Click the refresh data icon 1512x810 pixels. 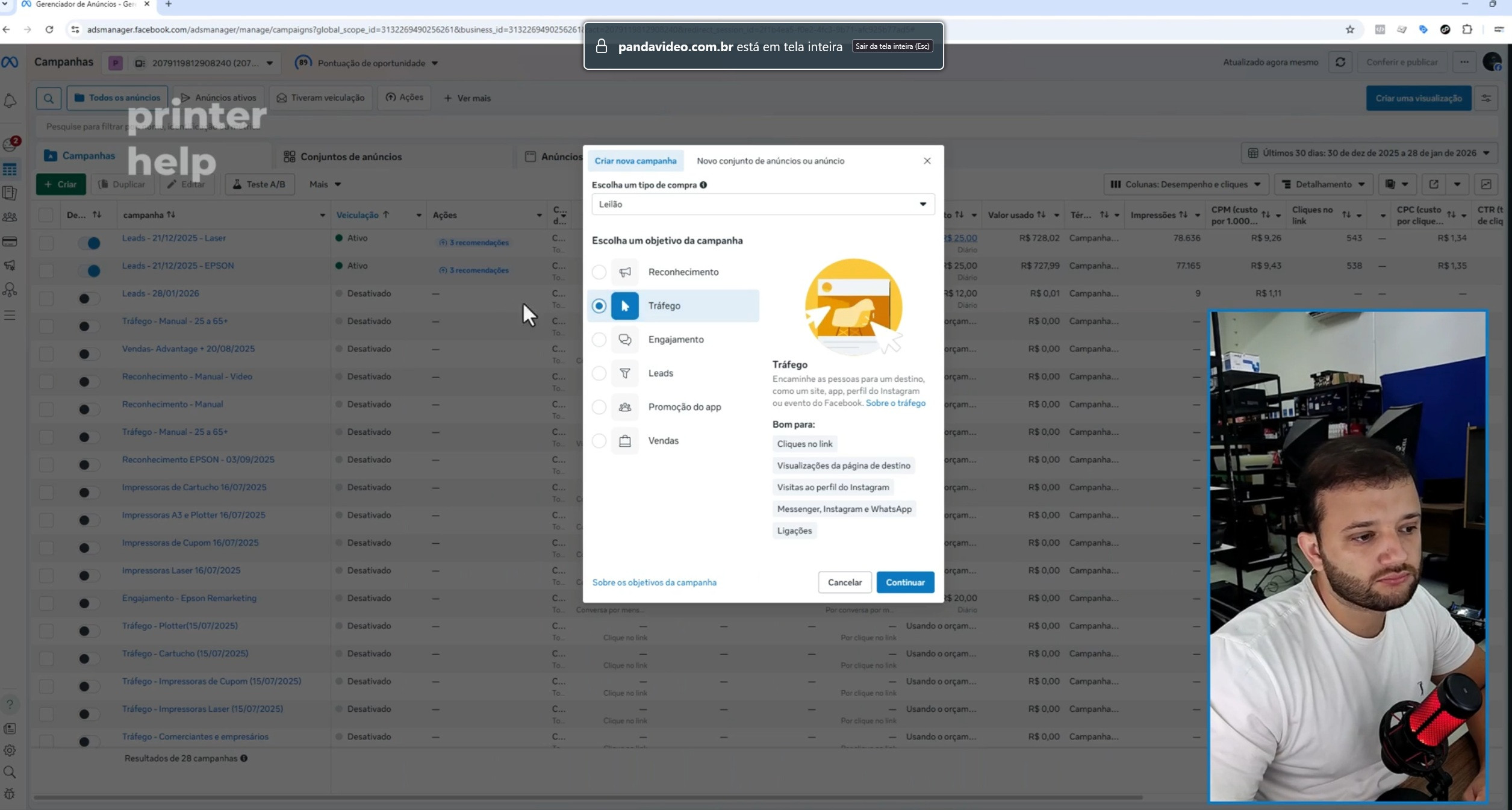tap(1340, 62)
